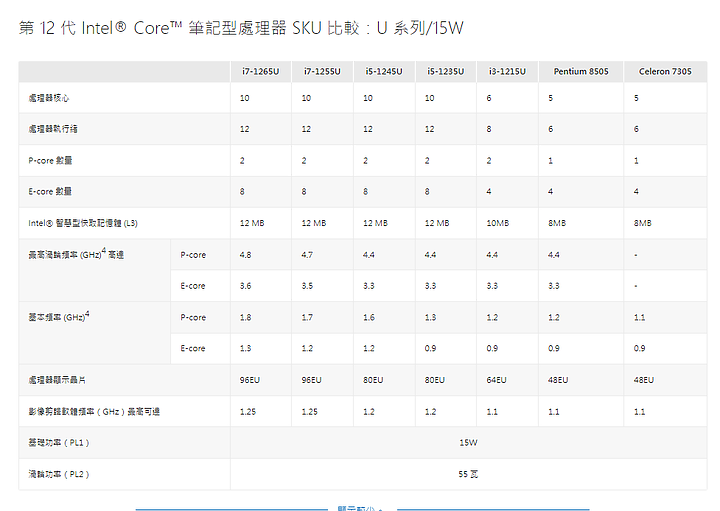Click the 最高渦輪頻率 (GHz) row label
Viewport: 720px width, 511px height.
pos(76,254)
